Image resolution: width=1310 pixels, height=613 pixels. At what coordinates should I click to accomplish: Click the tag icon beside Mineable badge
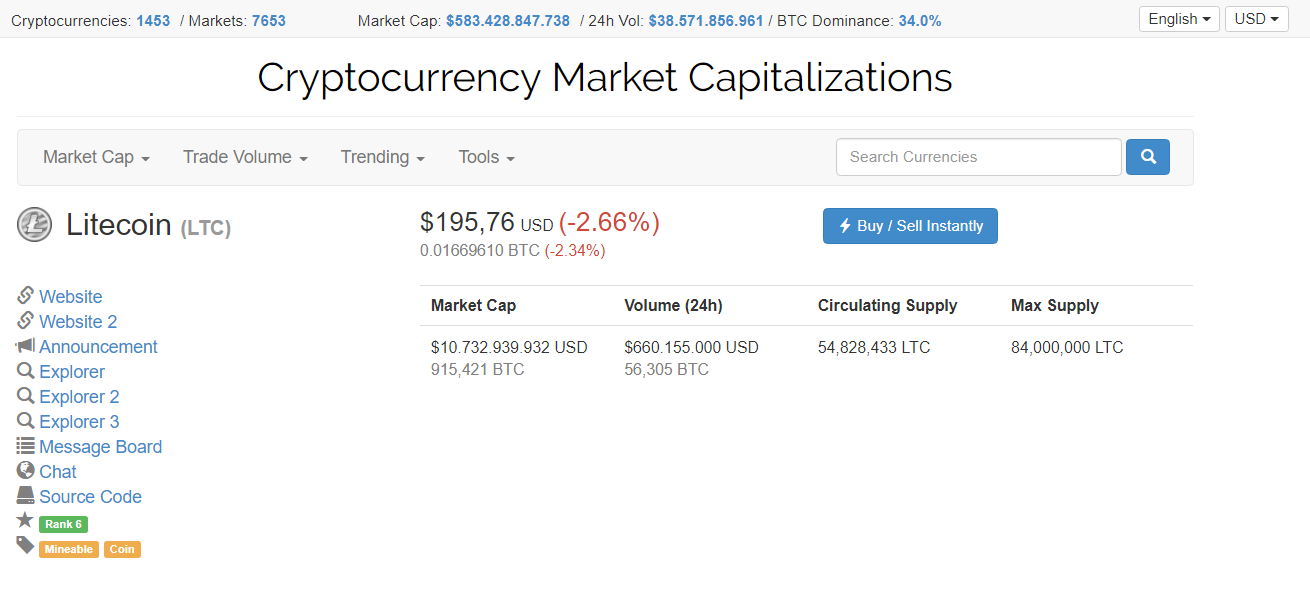25,545
